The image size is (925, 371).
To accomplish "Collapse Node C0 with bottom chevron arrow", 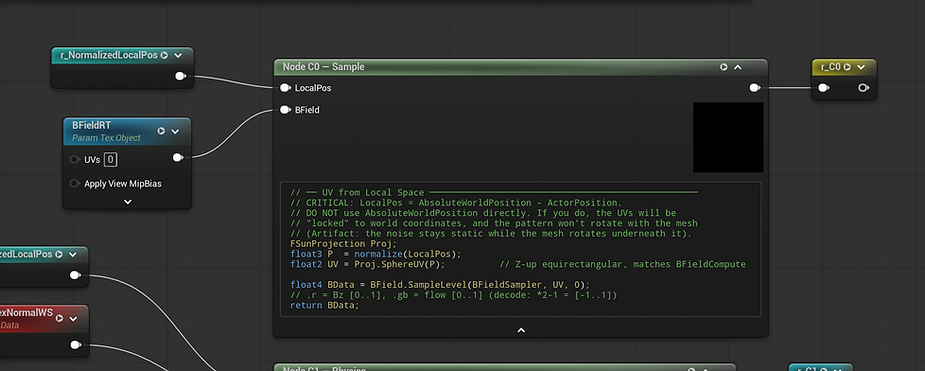I will 521,330.
